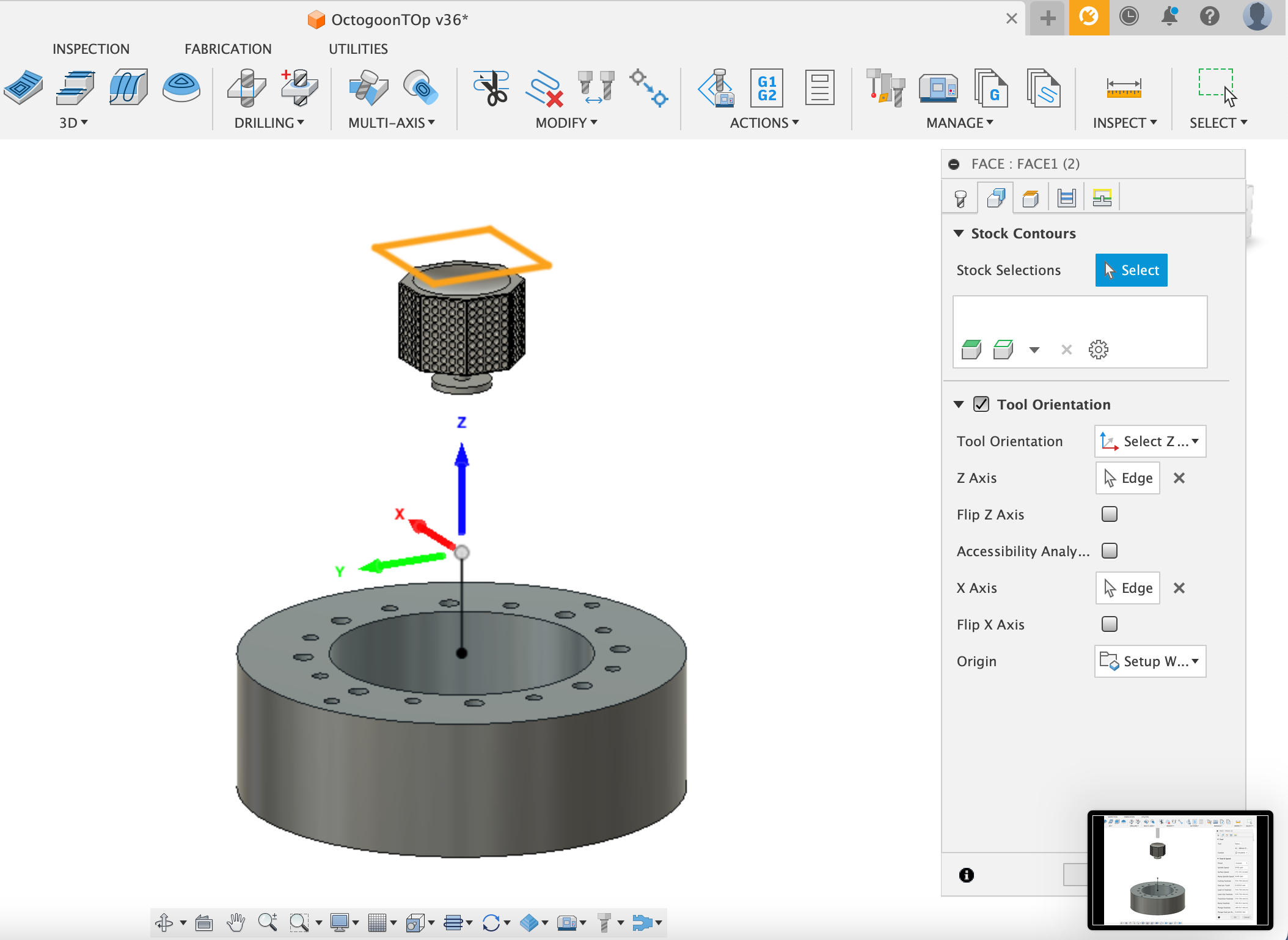The image size is (1288, 940).
Task: Open the DRILLING menu dropdown
Action: pos(269,123)
